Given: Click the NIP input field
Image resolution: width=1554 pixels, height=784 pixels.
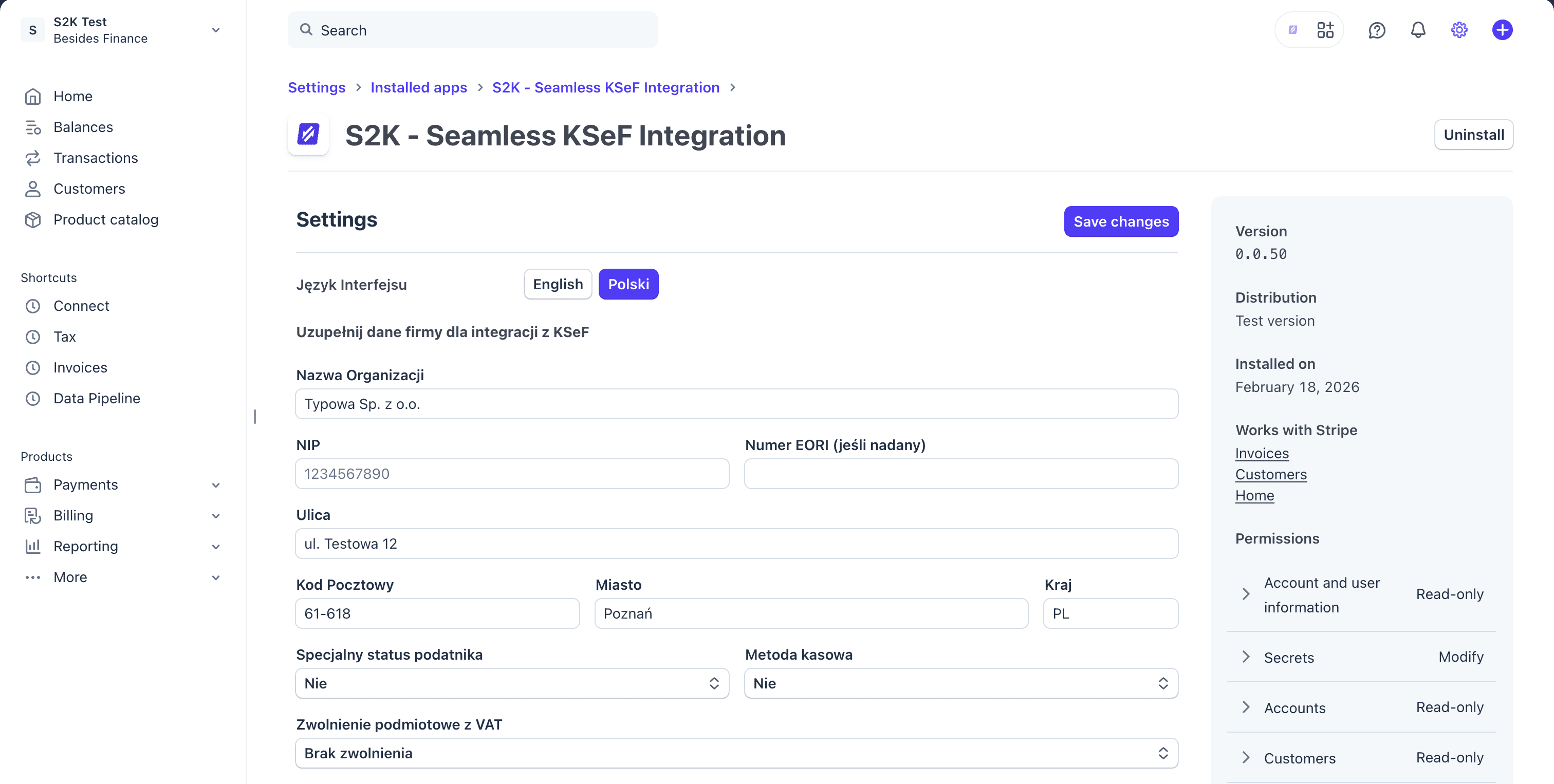Looking at the screenshot, I should [511, 473].
